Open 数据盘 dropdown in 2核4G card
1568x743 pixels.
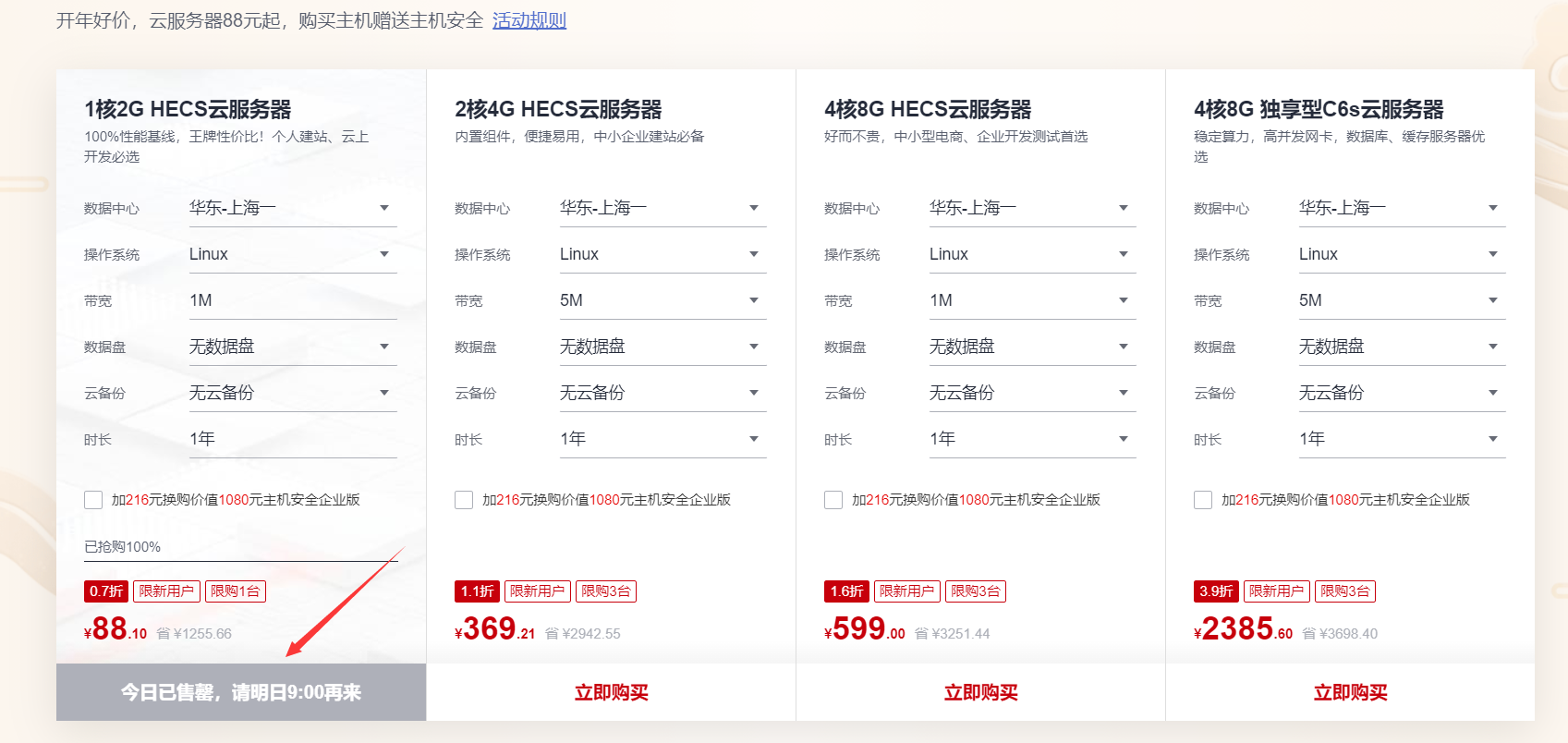[x=662, y=347]
